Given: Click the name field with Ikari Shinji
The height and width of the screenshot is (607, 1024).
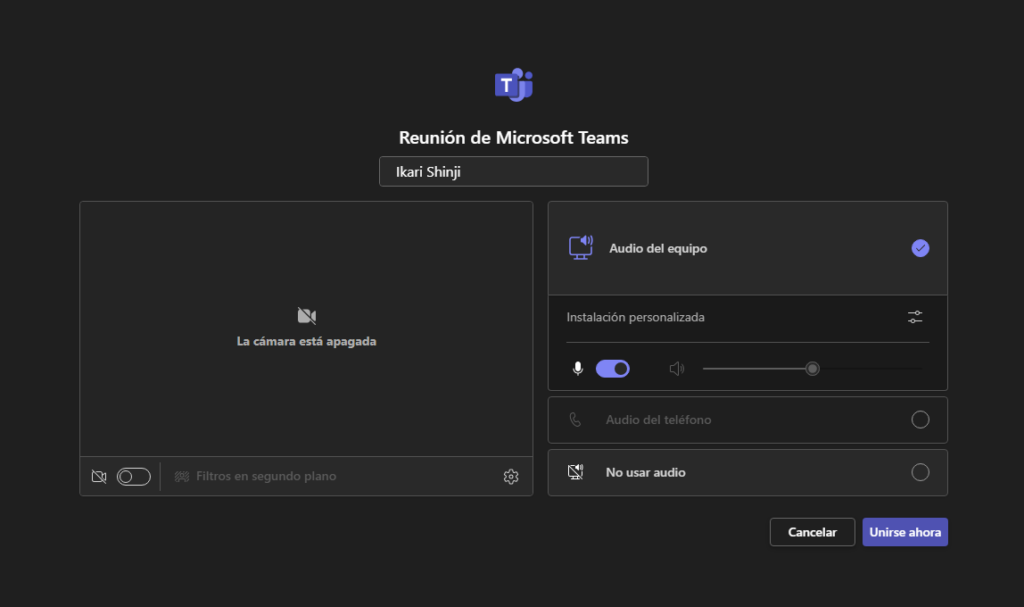Looking at the screenshot, I should [514, 171].
